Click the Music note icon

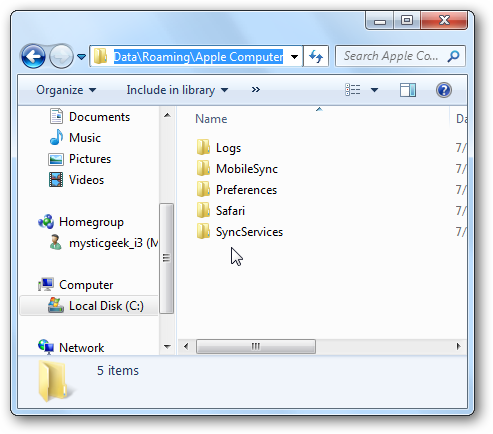coord(56,137)
